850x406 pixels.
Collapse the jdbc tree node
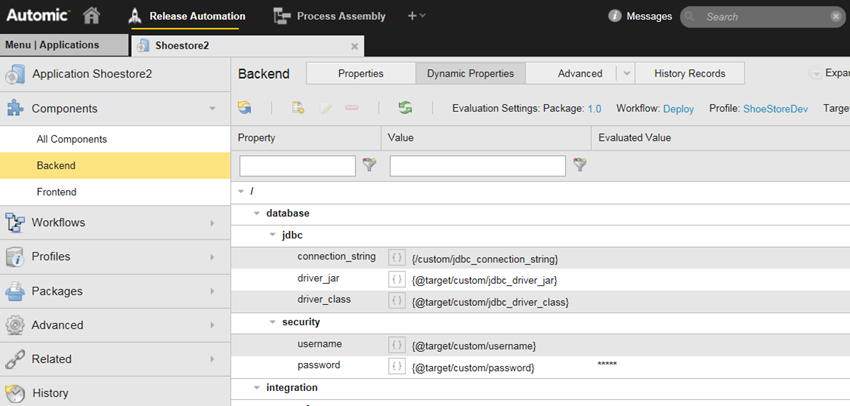[273, 235]
